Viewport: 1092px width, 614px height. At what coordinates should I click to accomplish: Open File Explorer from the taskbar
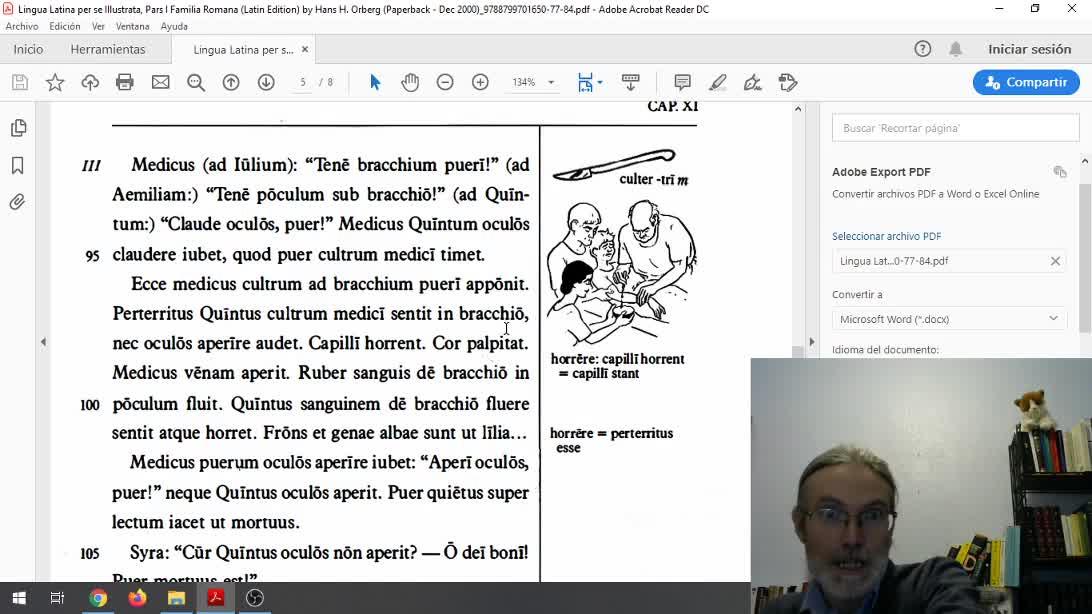point(176,598)
